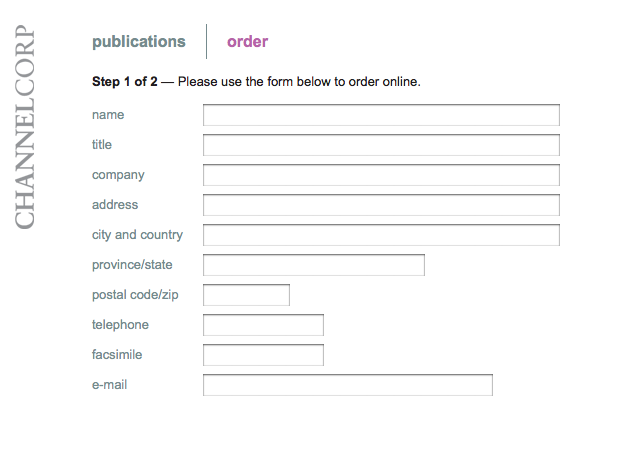Click the telephone label text

120,325
